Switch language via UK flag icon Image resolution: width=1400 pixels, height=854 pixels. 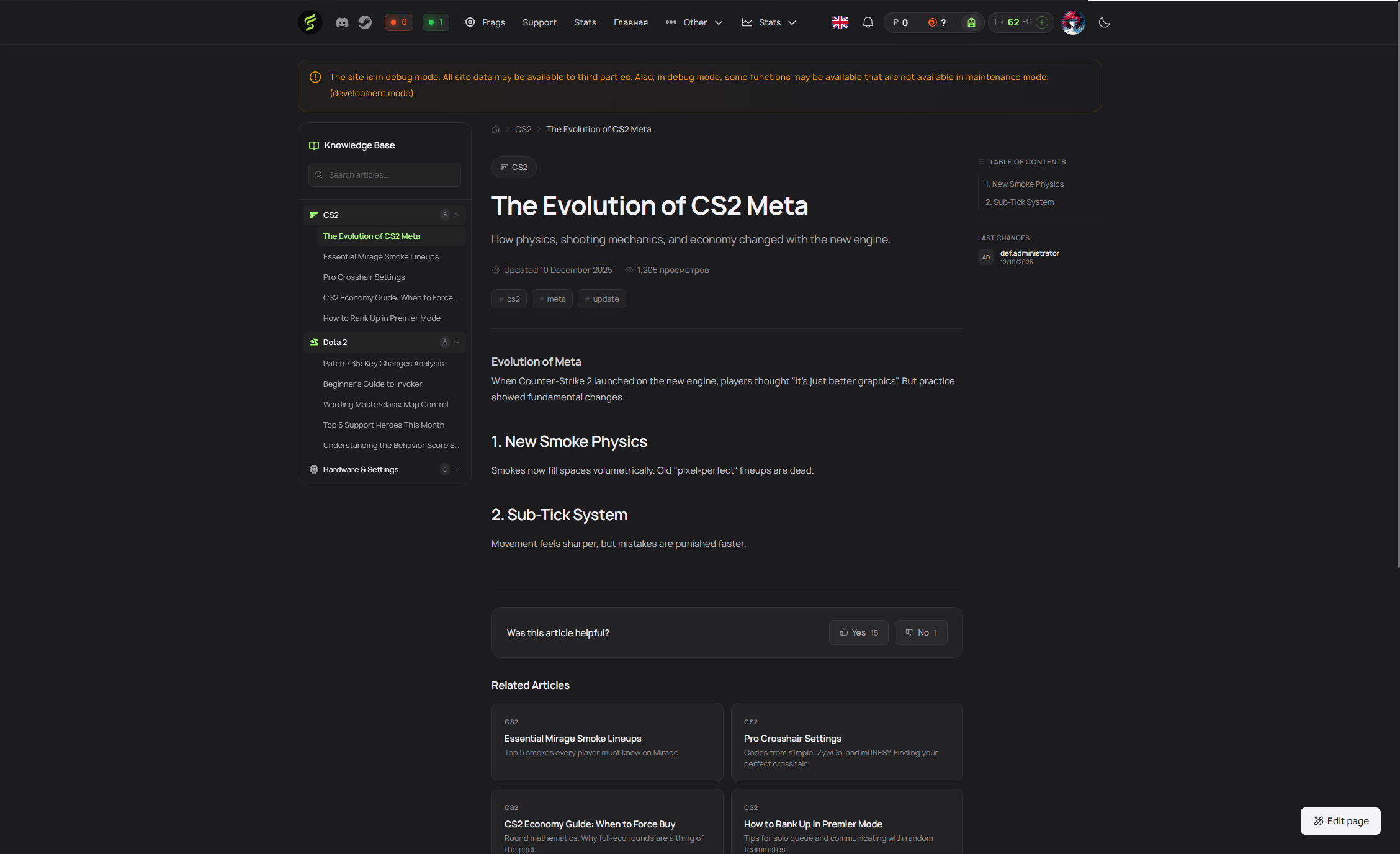pos(840,22)
